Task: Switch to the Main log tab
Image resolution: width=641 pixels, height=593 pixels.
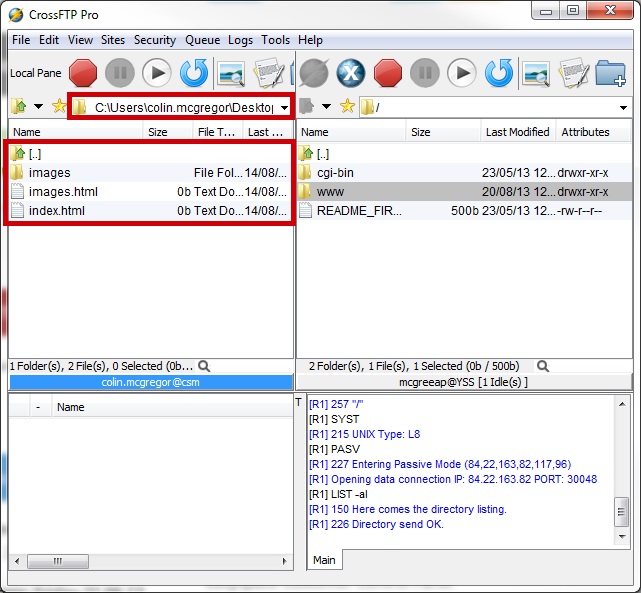Action: (x=324, y=560)
